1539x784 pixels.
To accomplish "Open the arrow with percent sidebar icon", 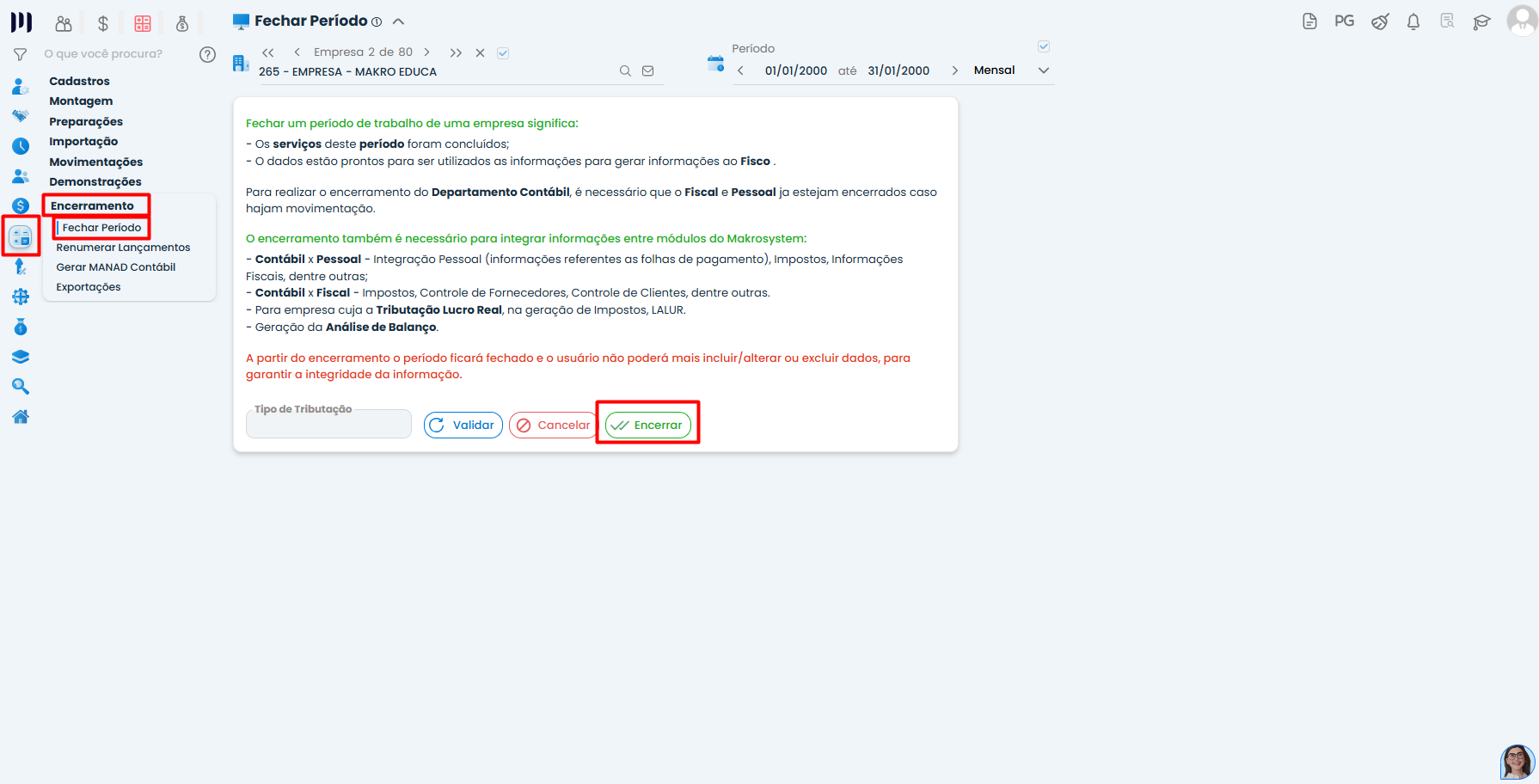I will (21, 266).
